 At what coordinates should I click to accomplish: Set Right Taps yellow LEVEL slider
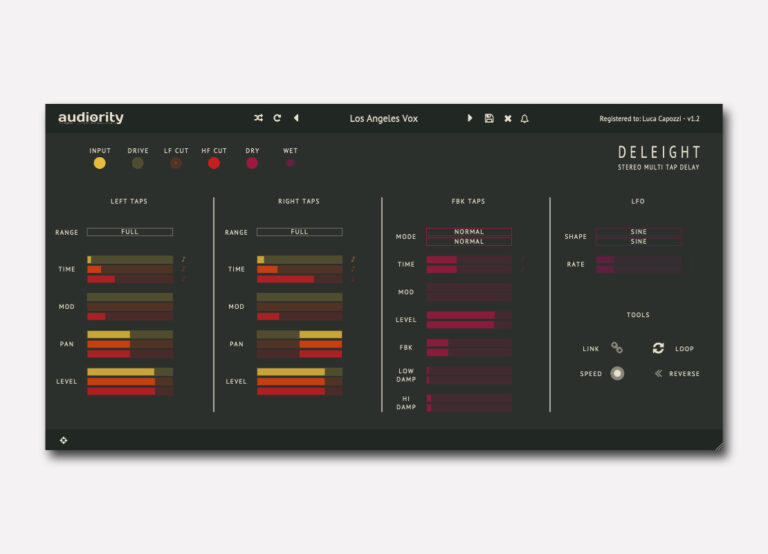(x=299, y=372)
